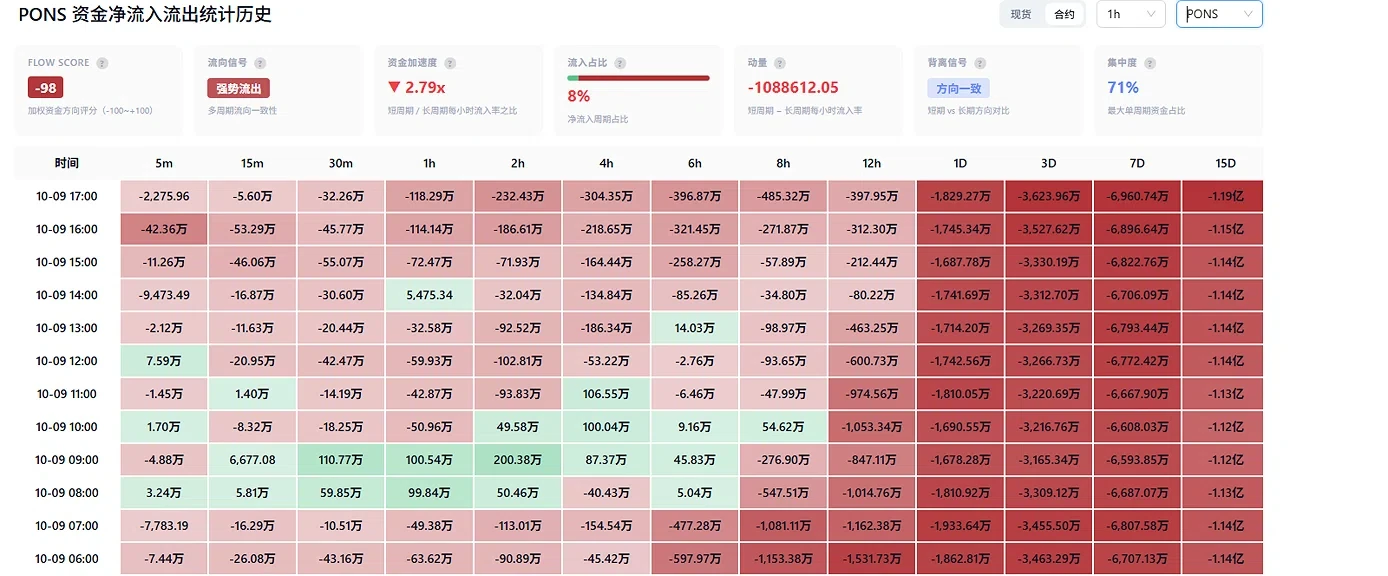The image size is (1388, 576).
Task: Click the -2,275.96 cell
Action: pyautogui.click(x=164, y=196)
